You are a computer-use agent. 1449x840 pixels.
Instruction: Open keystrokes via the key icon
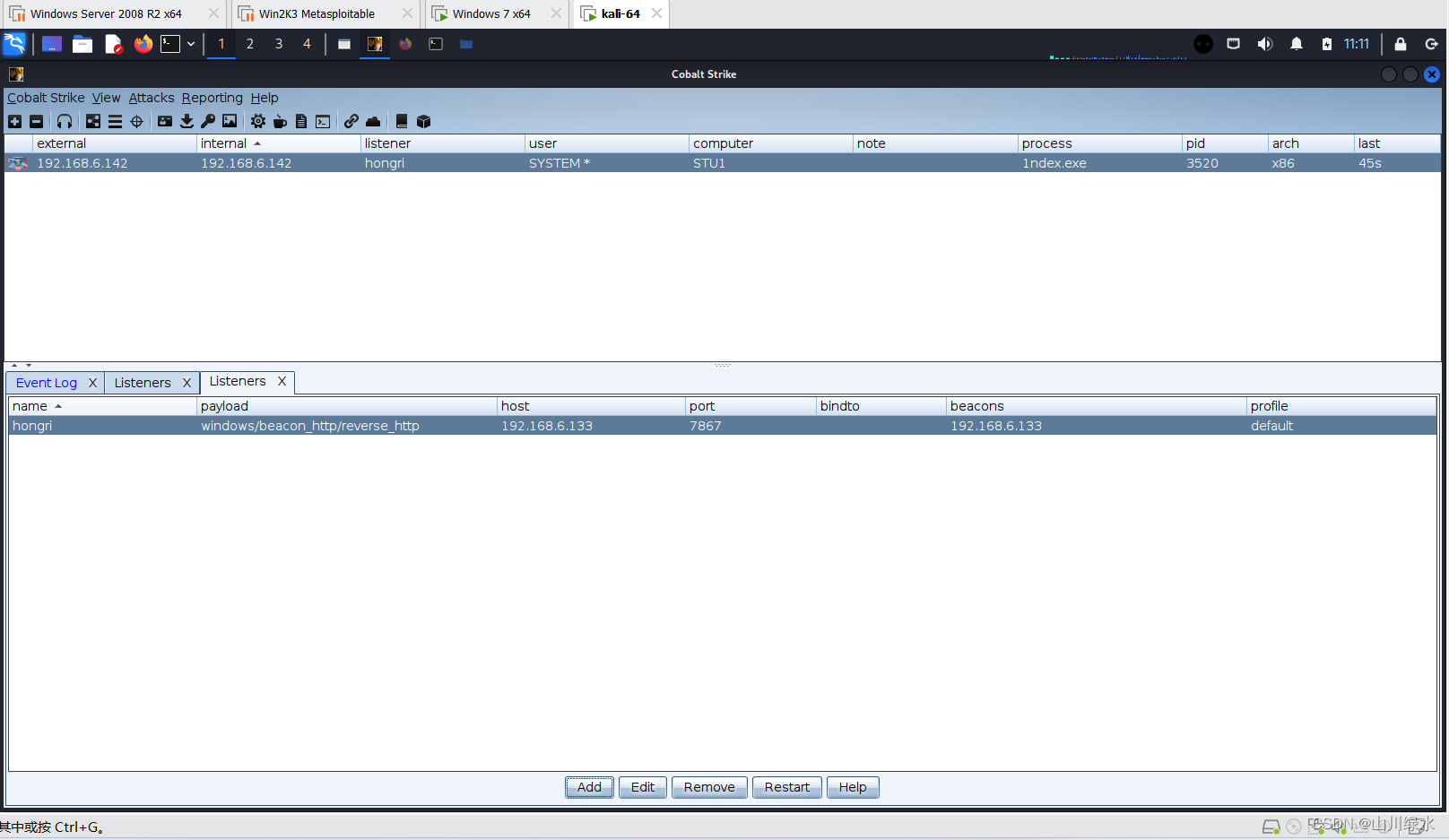[208, 122]
